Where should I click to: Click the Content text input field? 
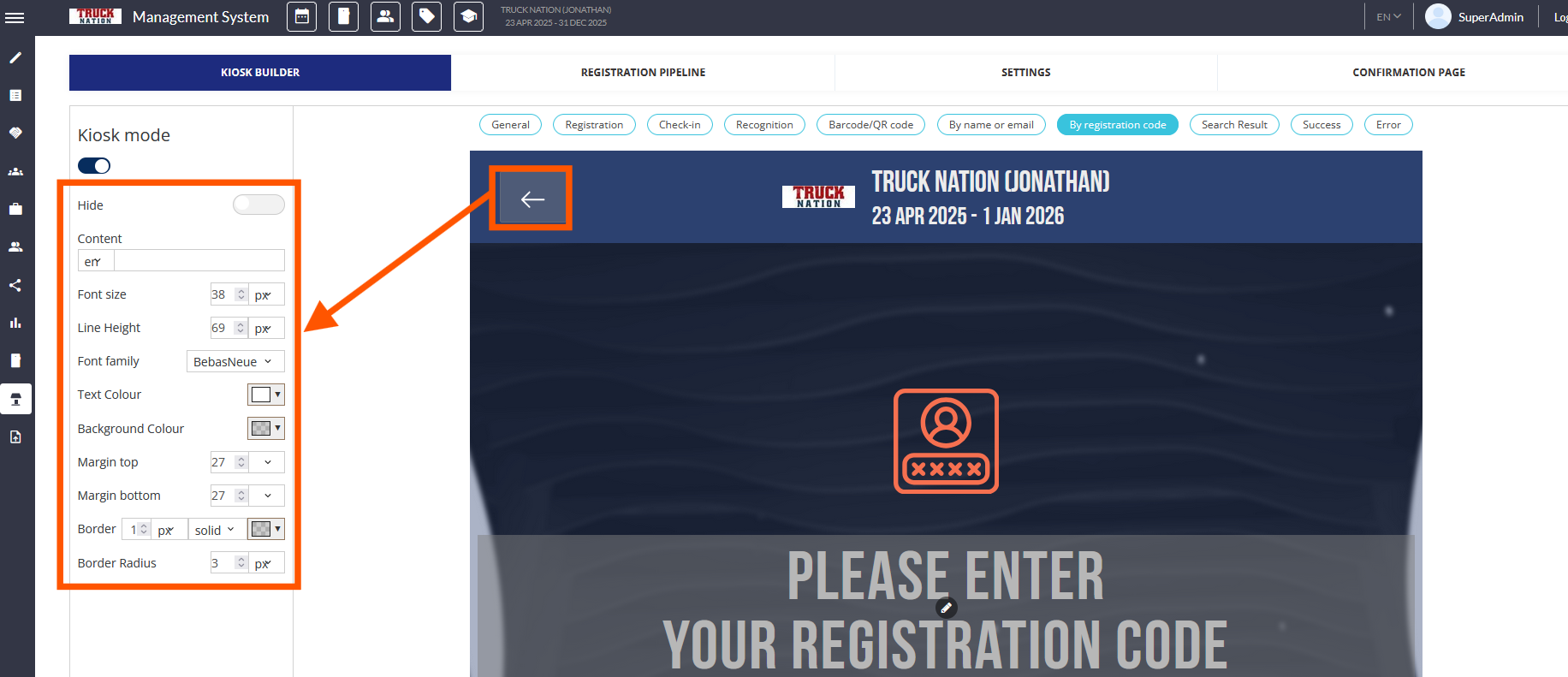coord(199,261)
